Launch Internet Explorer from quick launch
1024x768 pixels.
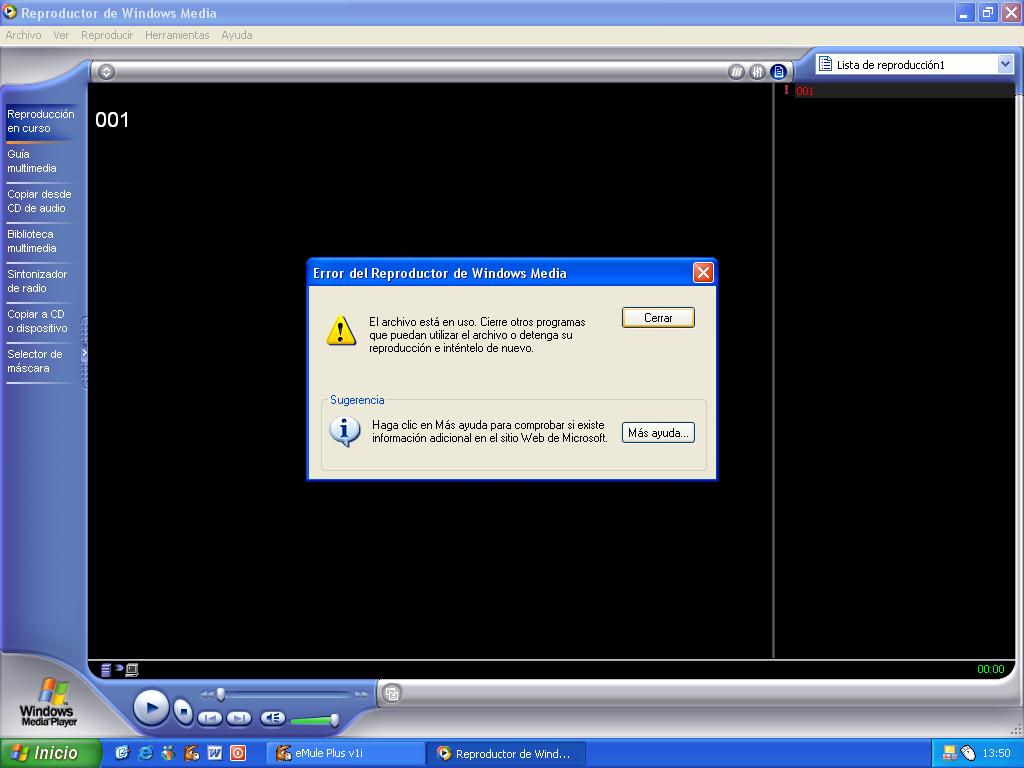(145, 753)
